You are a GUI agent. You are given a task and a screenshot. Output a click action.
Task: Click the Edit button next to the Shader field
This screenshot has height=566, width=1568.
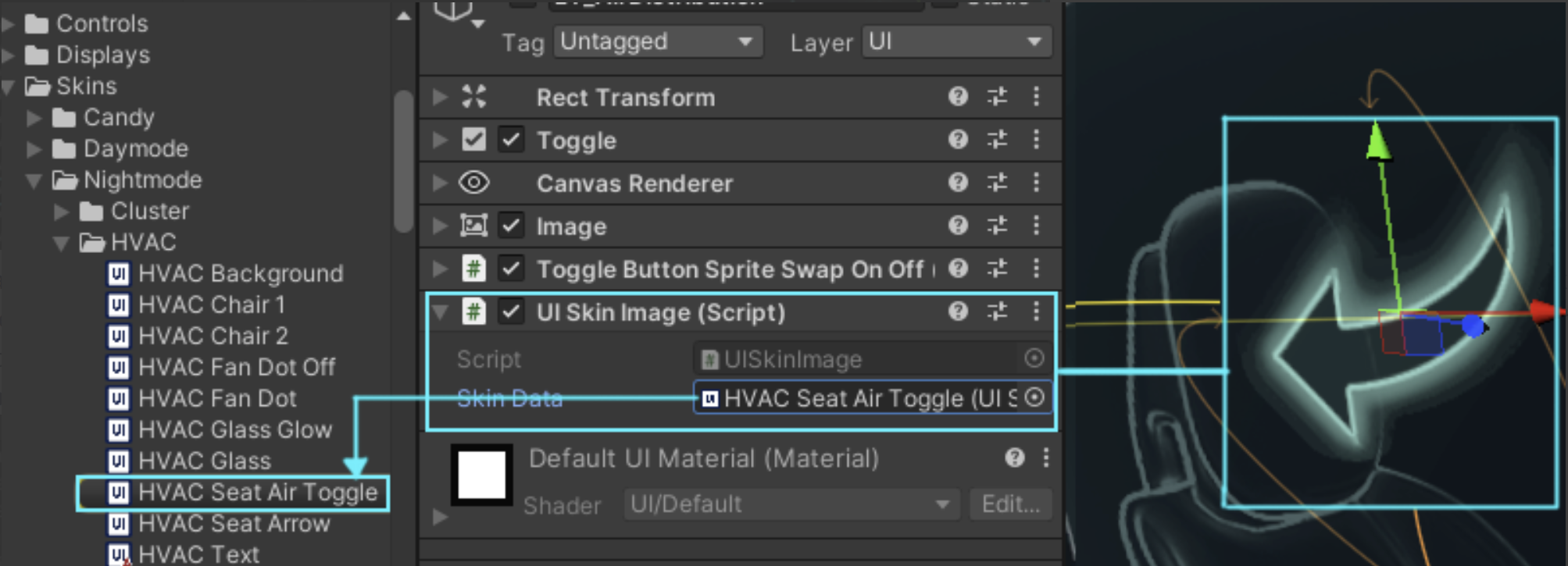[x=1009, y=504]
